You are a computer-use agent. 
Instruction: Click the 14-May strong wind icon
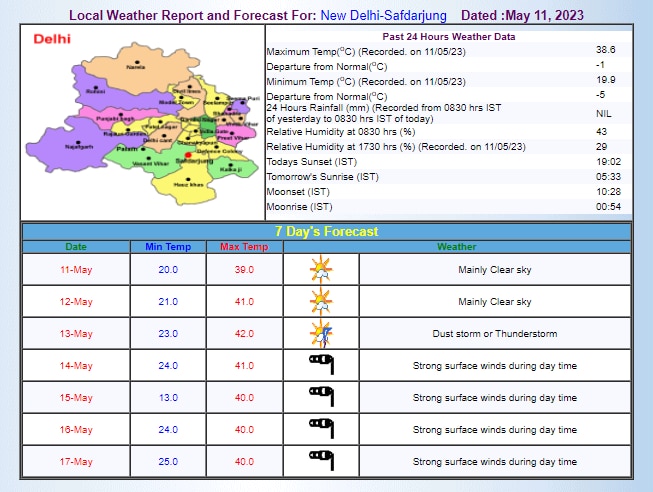tap(321, 365)
